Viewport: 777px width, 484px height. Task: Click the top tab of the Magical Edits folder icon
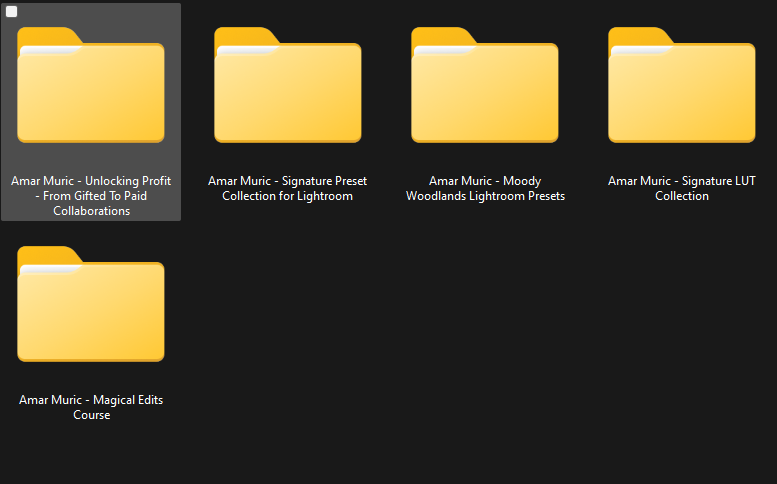pos(47,253)
